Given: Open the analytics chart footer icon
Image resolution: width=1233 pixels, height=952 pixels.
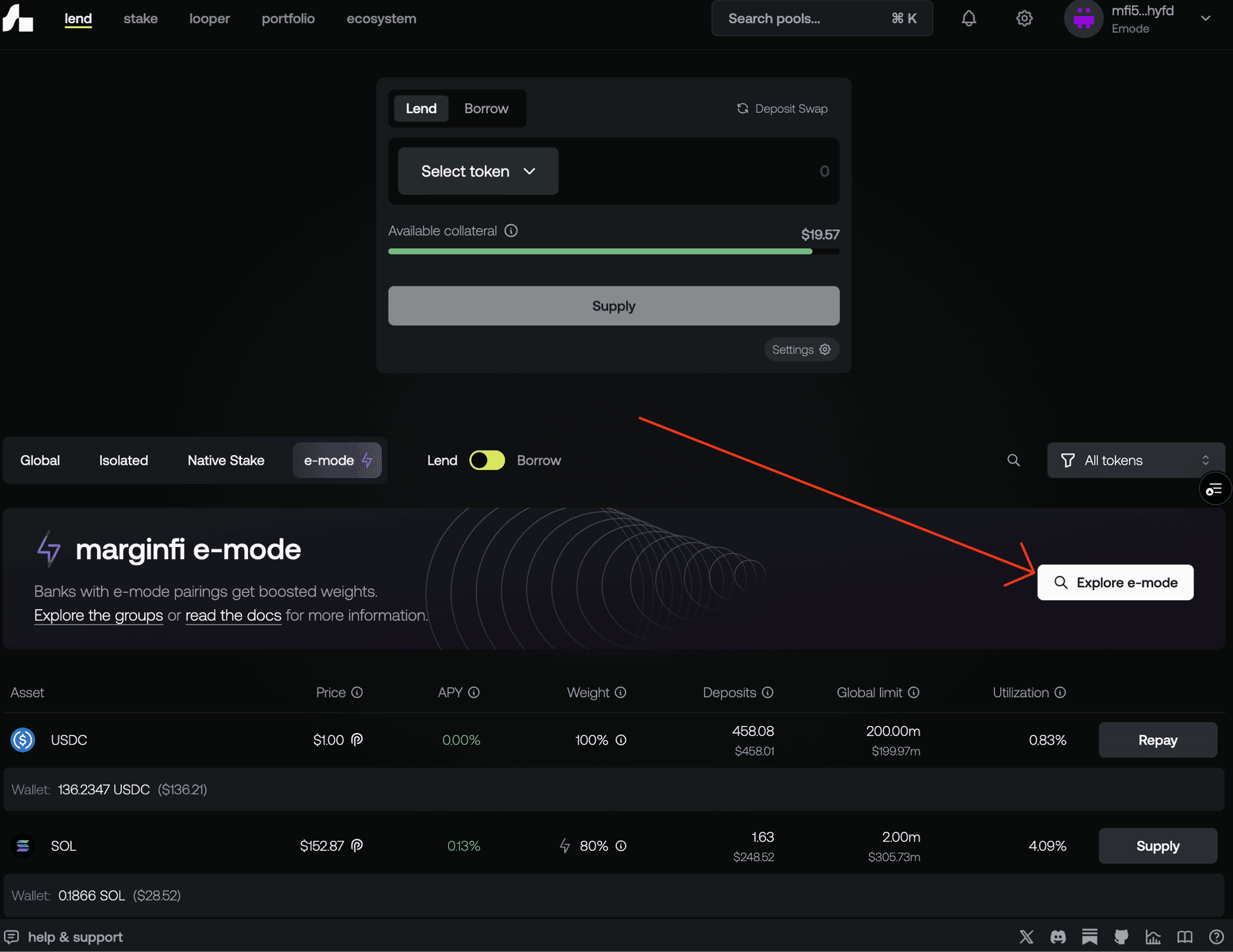Looking at the screenshot, I should point(1153,937).
